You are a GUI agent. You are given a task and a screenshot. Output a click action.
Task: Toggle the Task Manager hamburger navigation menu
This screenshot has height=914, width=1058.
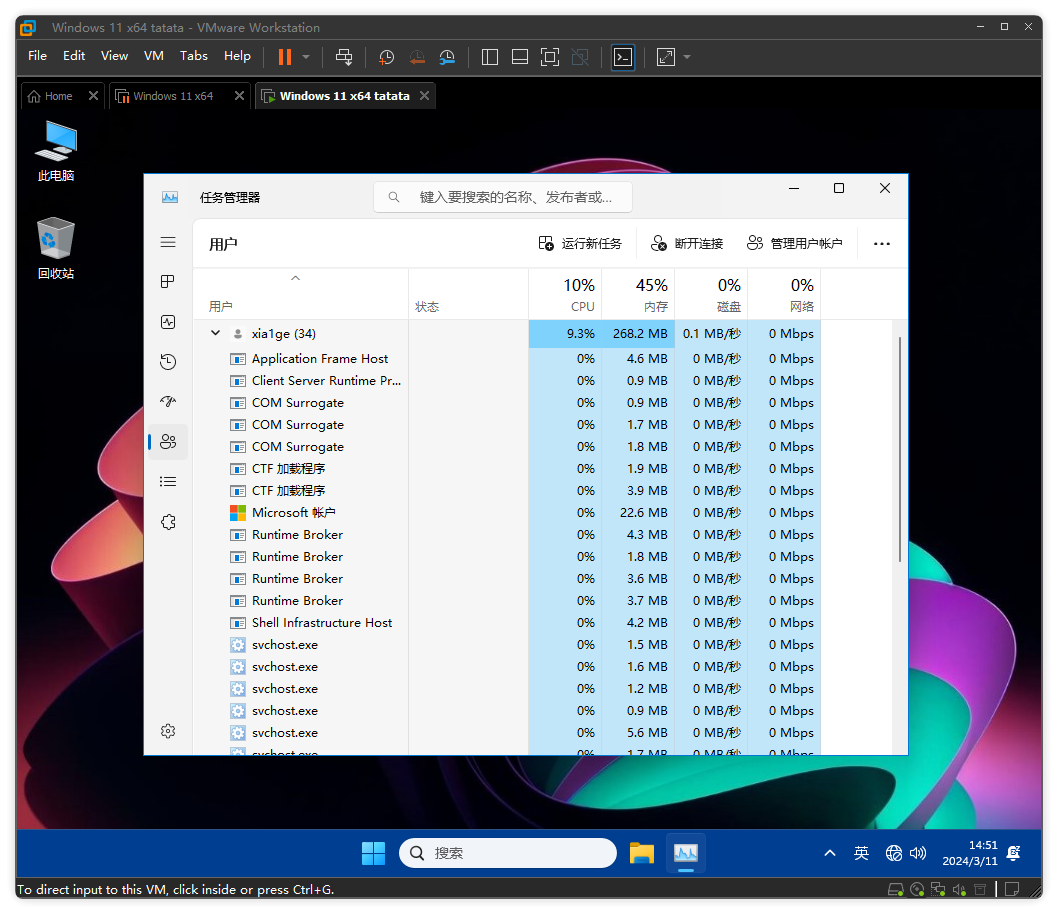pos(168,242)
